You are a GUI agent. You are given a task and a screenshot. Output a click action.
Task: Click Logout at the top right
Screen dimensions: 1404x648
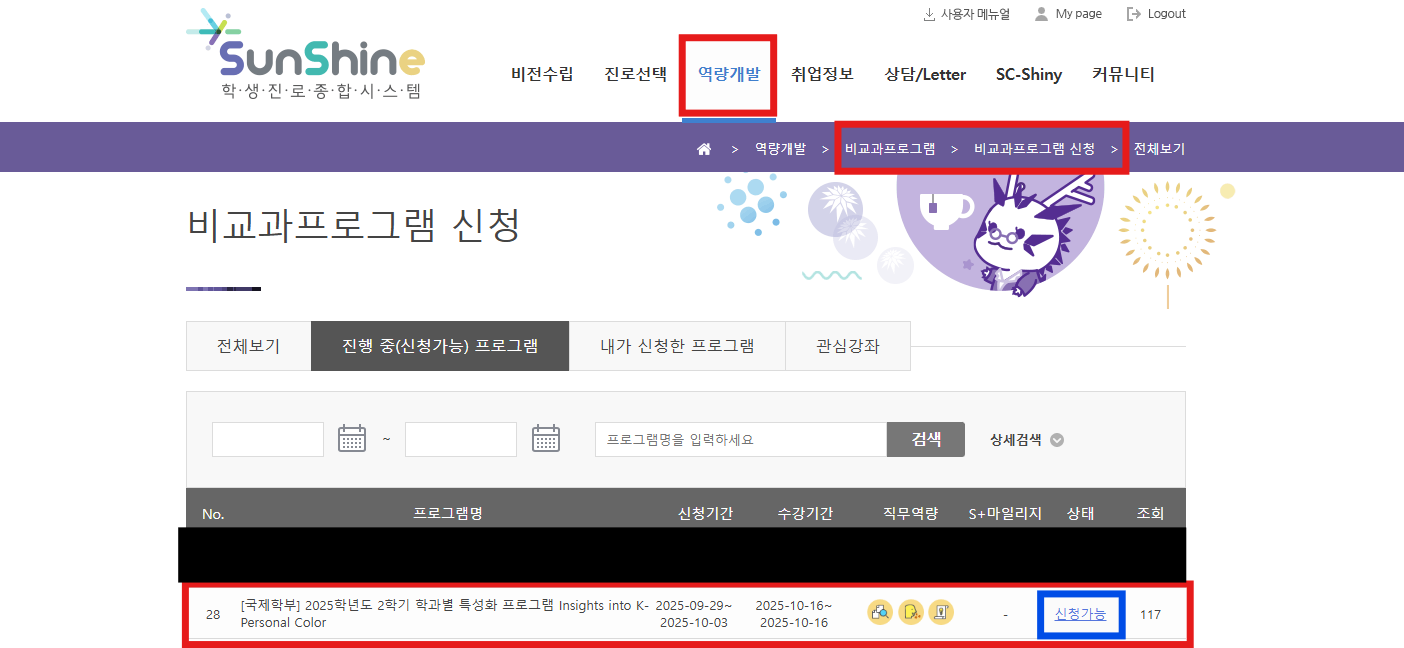click(1156, 14)
